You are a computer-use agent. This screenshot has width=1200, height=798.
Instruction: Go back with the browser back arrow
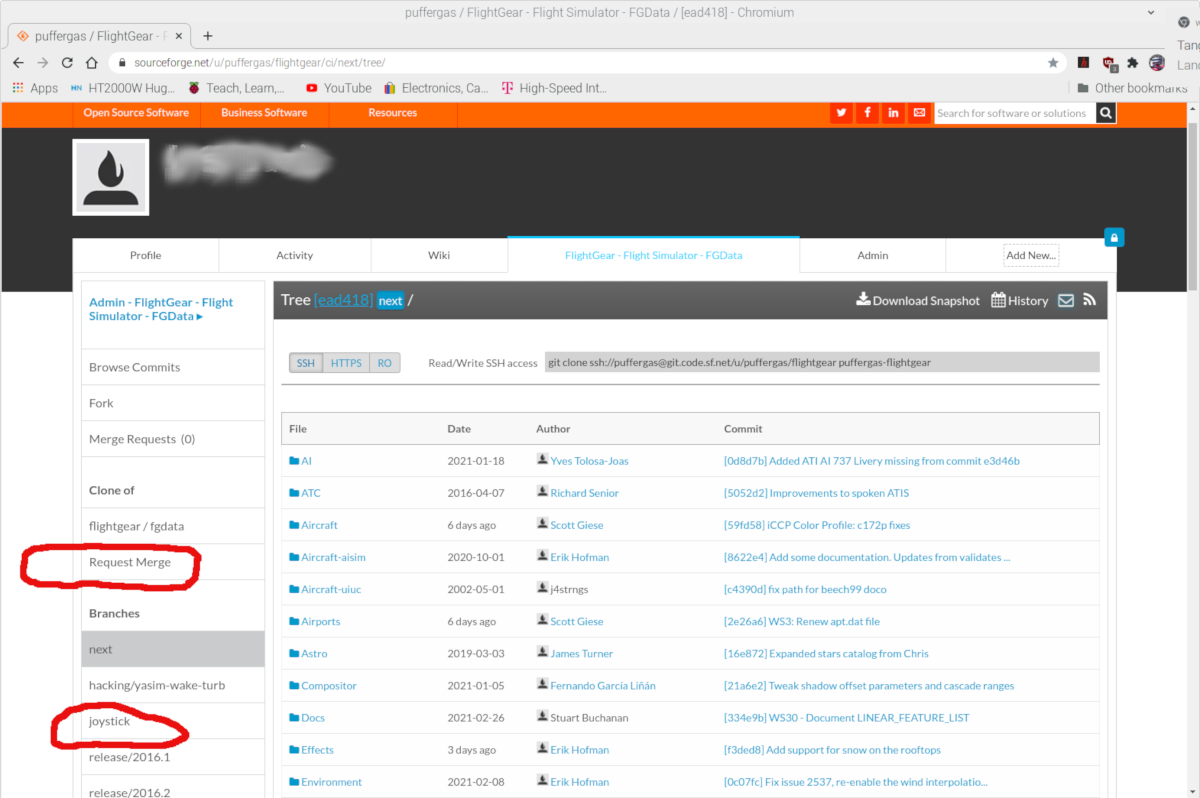[x=18, y=62]
